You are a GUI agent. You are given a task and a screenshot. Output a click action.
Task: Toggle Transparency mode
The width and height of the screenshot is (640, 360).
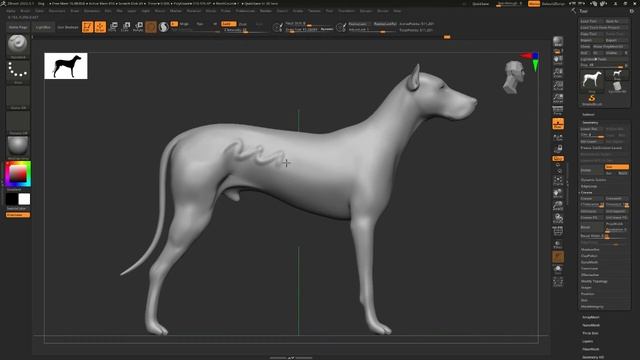click(558, 244)
